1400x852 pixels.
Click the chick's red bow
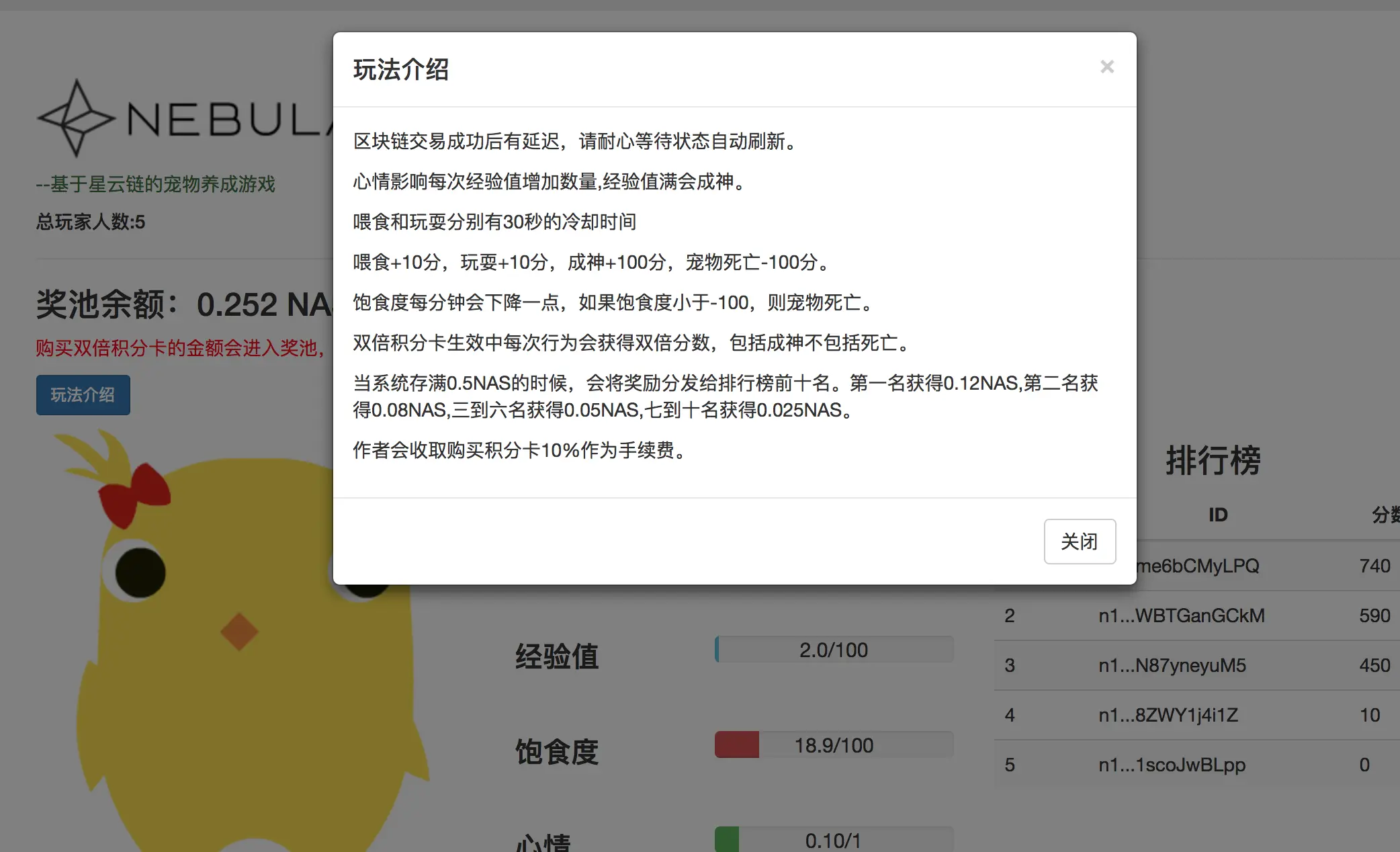point(134,494)
